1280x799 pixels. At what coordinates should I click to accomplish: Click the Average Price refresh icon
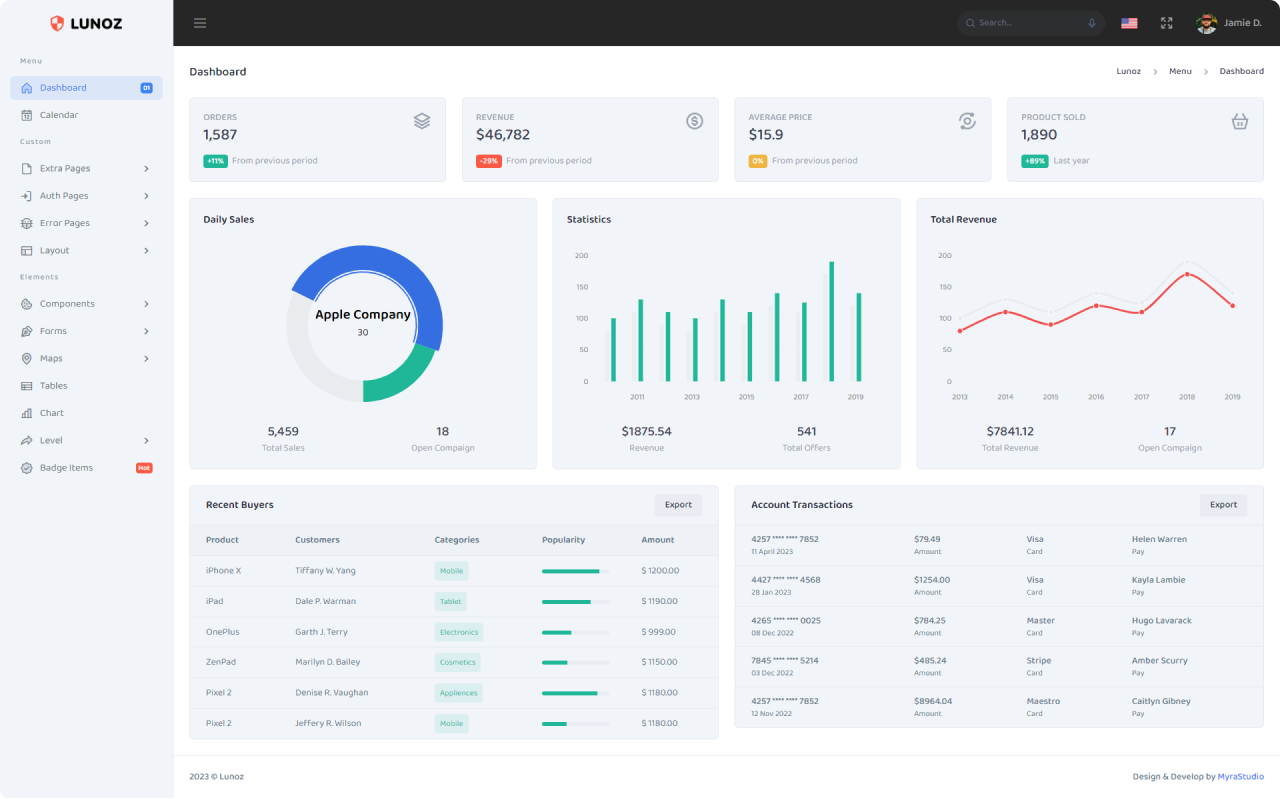coord(967,121)
